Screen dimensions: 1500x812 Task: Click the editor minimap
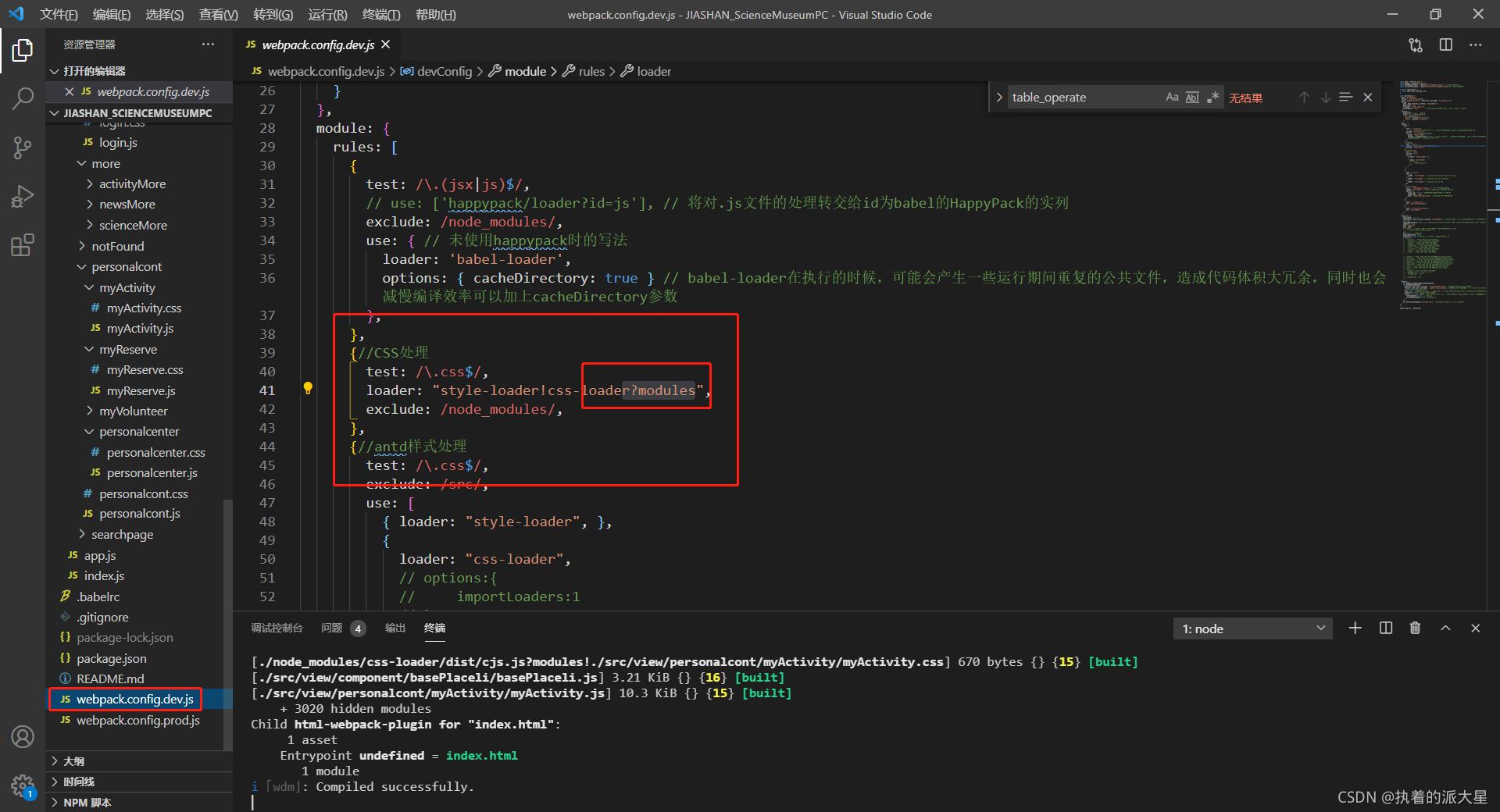1442,195
